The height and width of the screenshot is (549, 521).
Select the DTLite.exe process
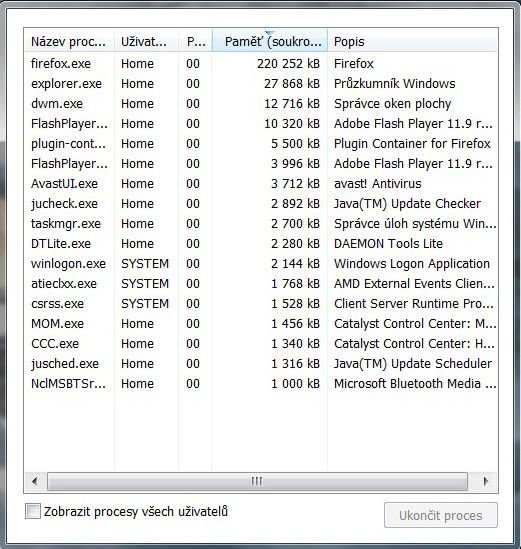261,243
